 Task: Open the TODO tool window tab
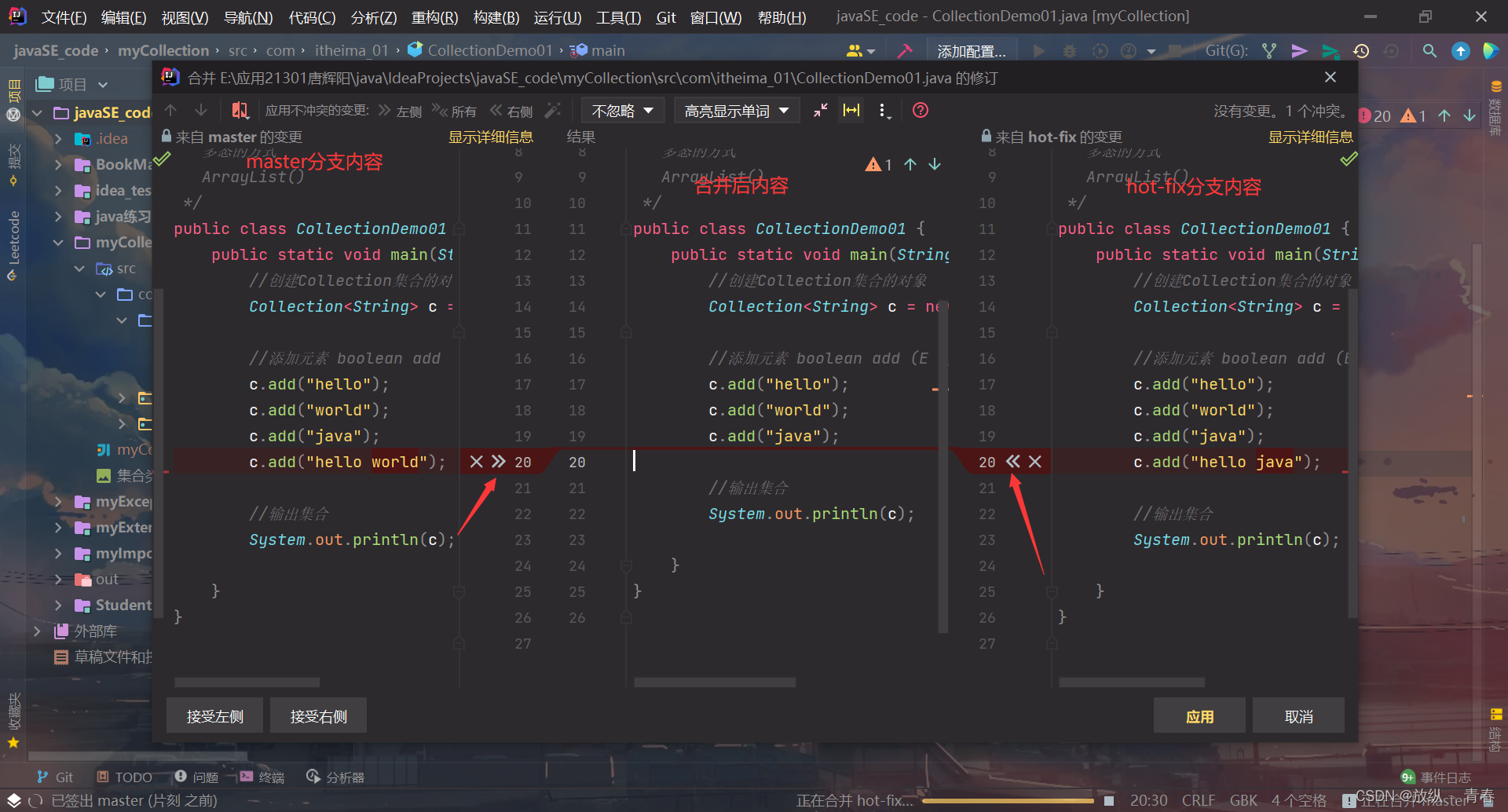coord(125,777)
